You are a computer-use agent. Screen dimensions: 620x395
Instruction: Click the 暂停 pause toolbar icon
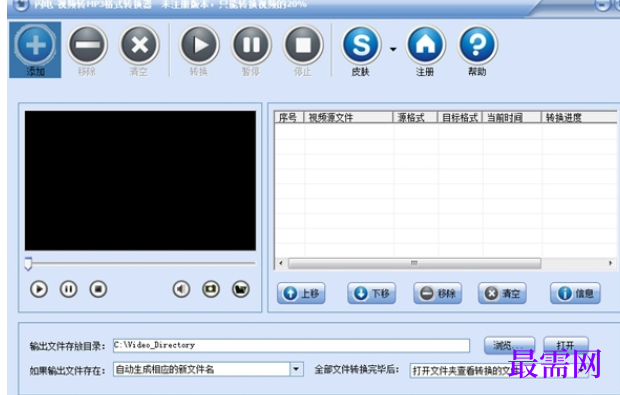251,50
